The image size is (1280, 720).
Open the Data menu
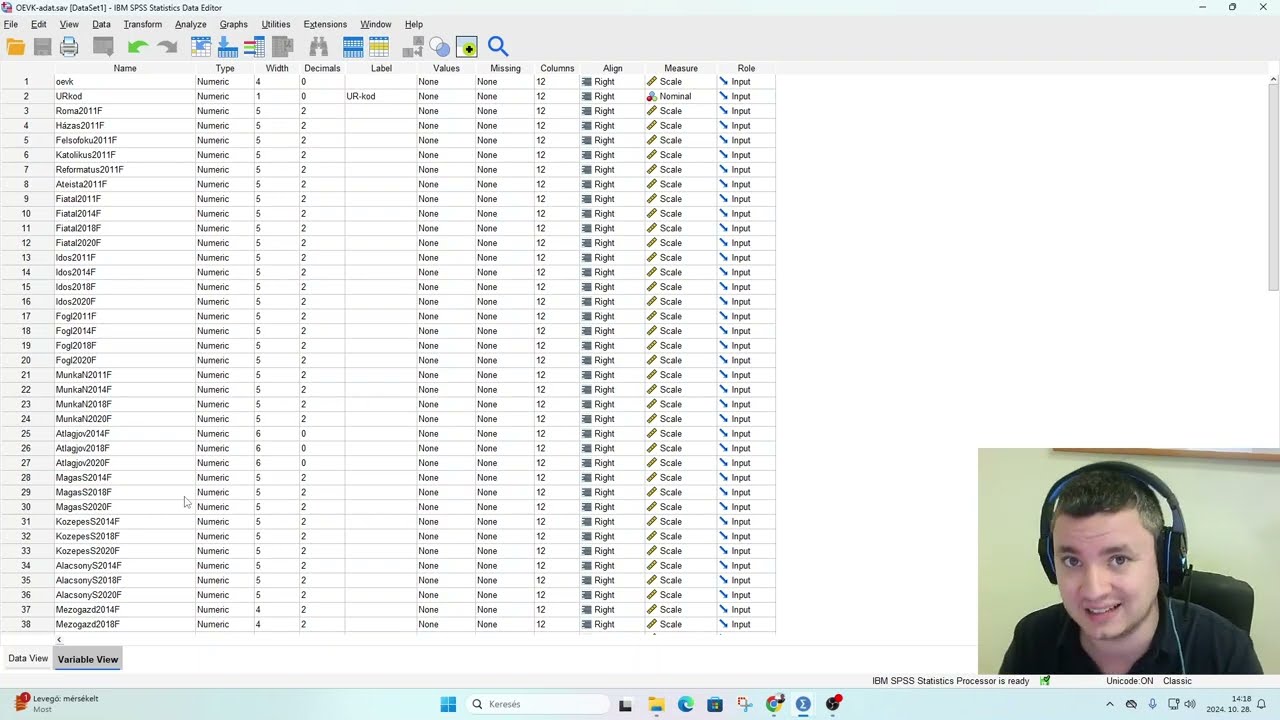click(101, 24)
